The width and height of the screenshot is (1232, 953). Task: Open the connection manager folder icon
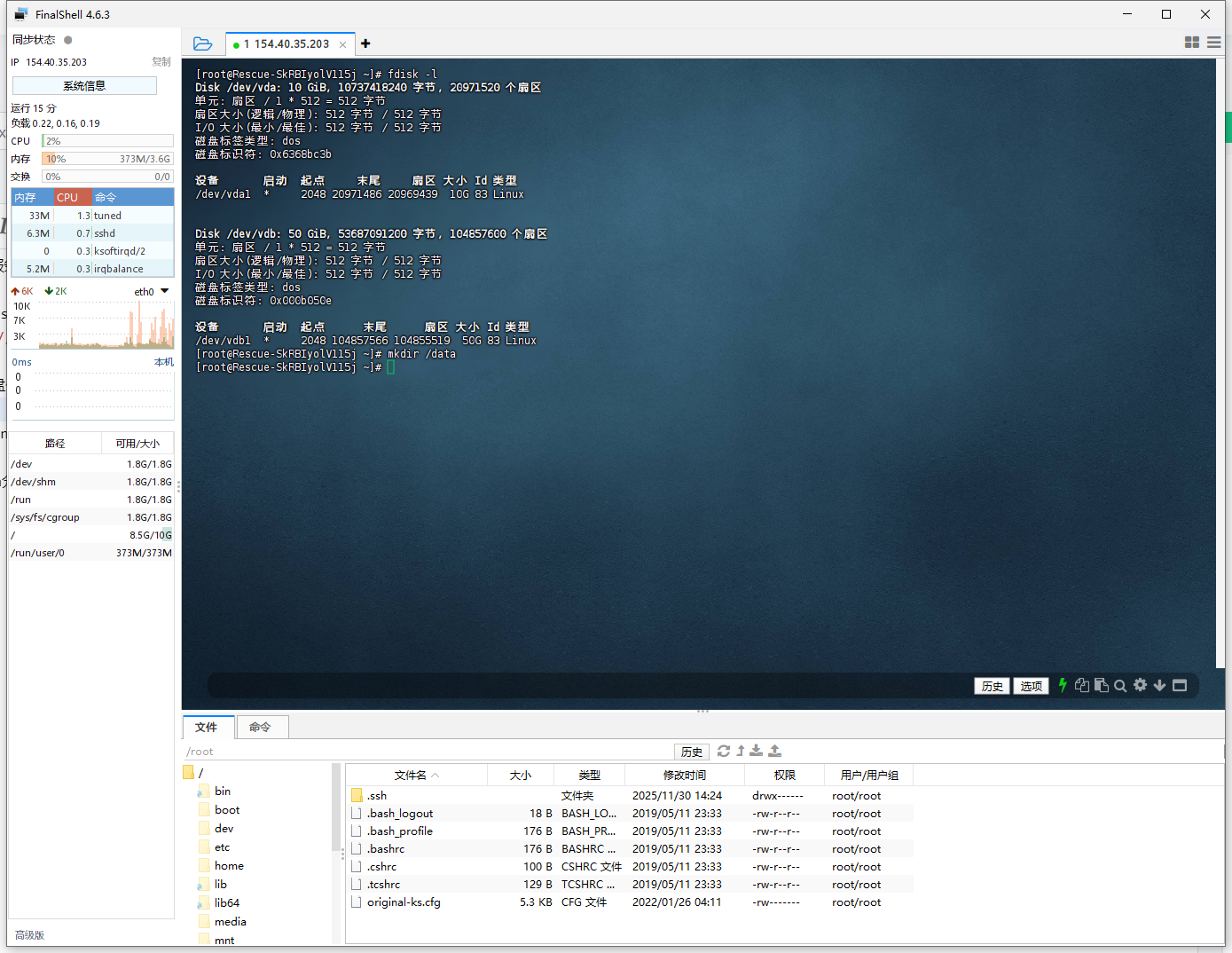pyautogui.click(x=202, y=43)
